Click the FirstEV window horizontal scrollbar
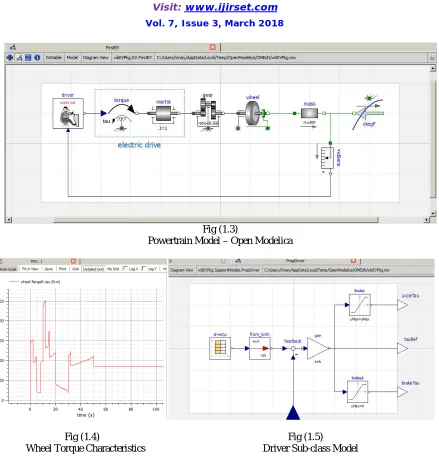 [216, 220]
